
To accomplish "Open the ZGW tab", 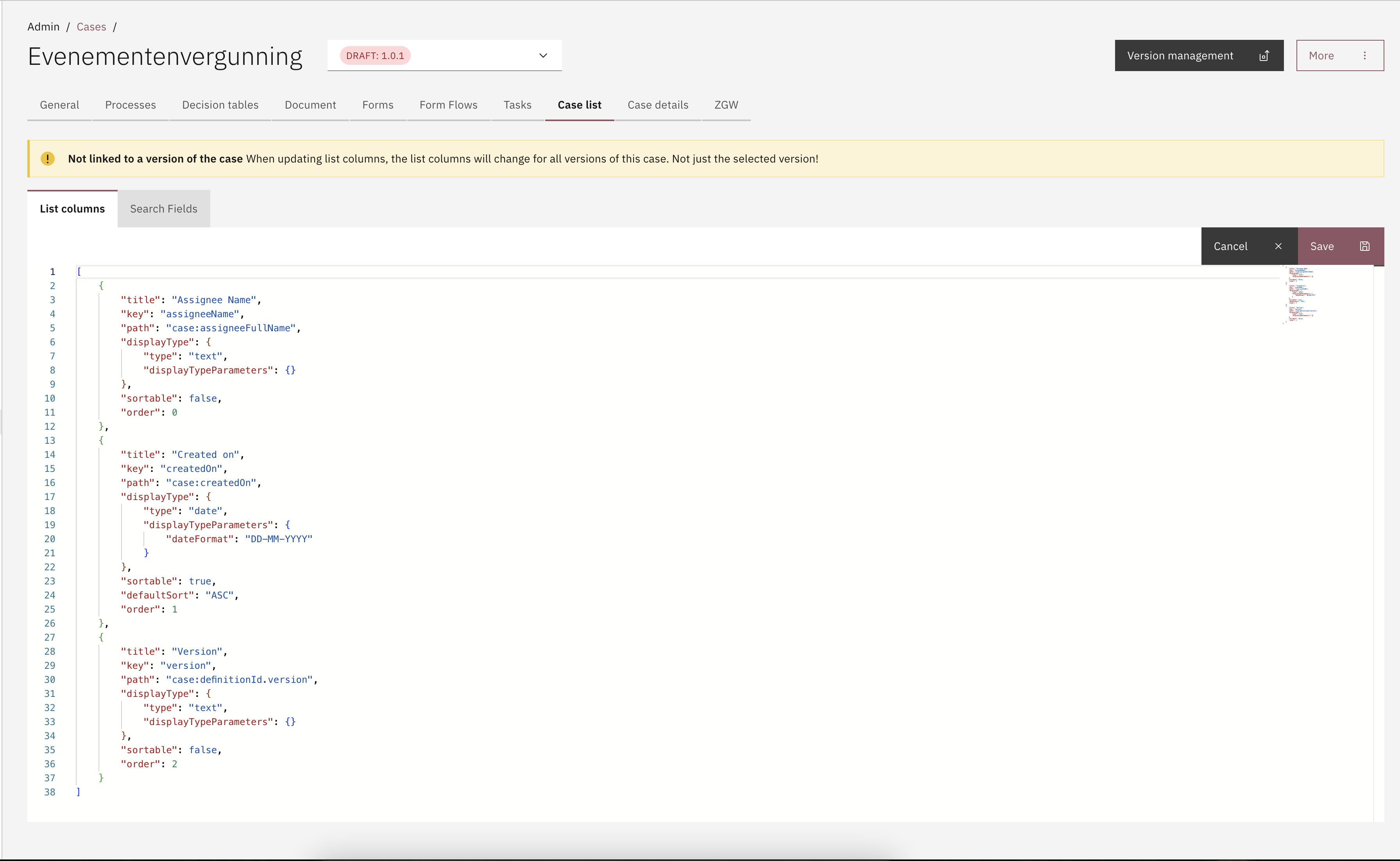I will (x=726, y=105).
